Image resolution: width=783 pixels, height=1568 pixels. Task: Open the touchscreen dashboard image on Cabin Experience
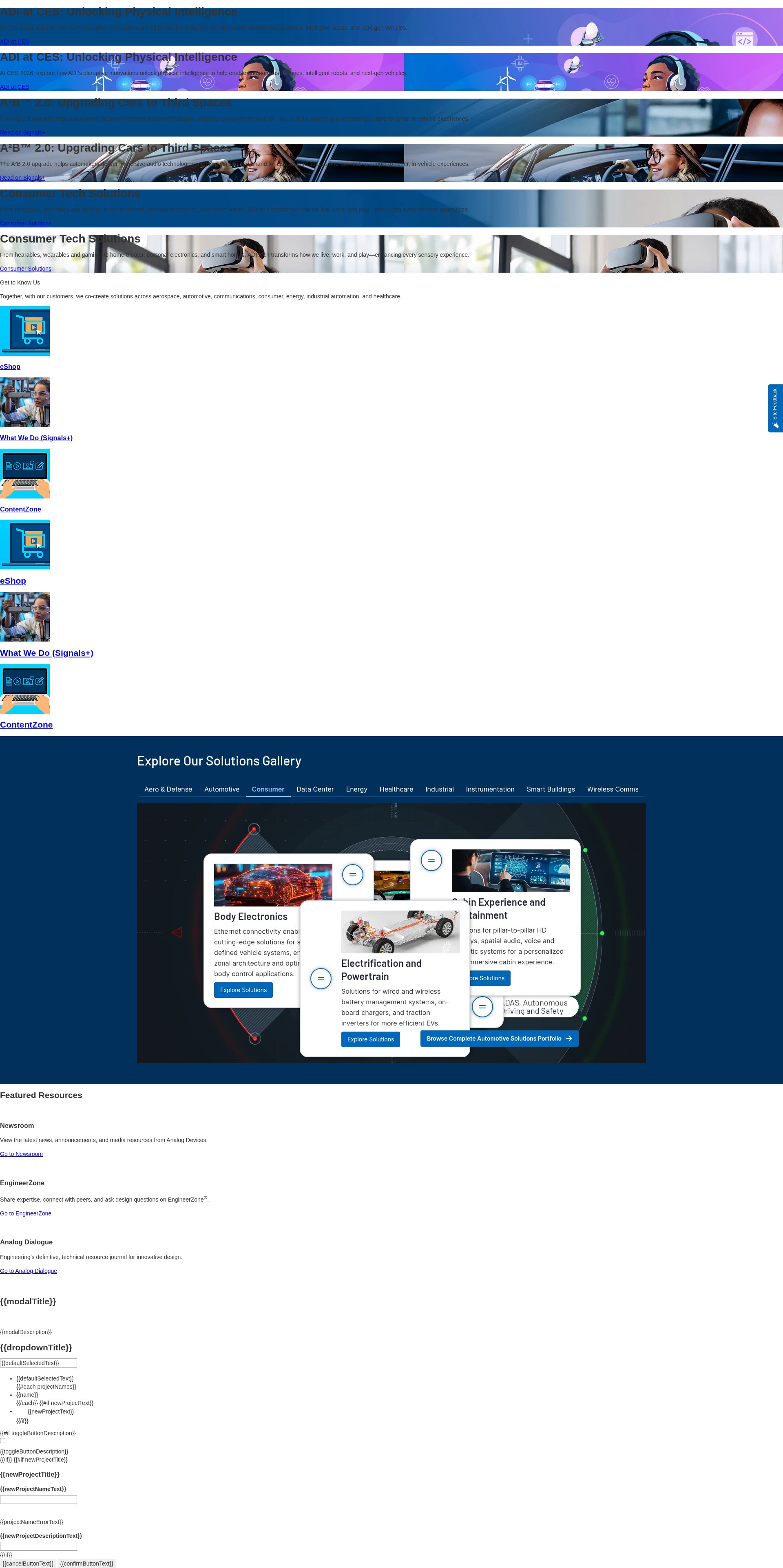(x=511, y=871)
